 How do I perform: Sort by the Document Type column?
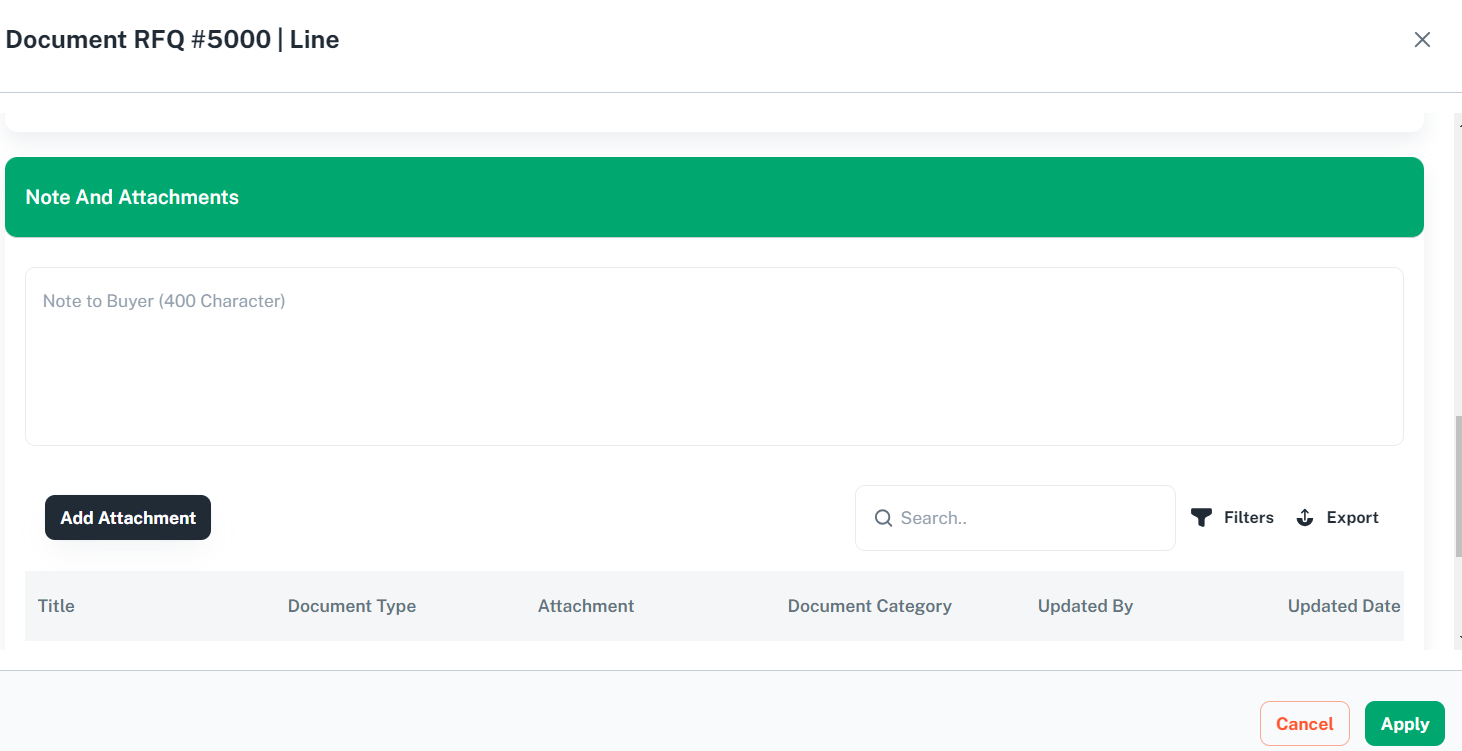tap(351, 606)
